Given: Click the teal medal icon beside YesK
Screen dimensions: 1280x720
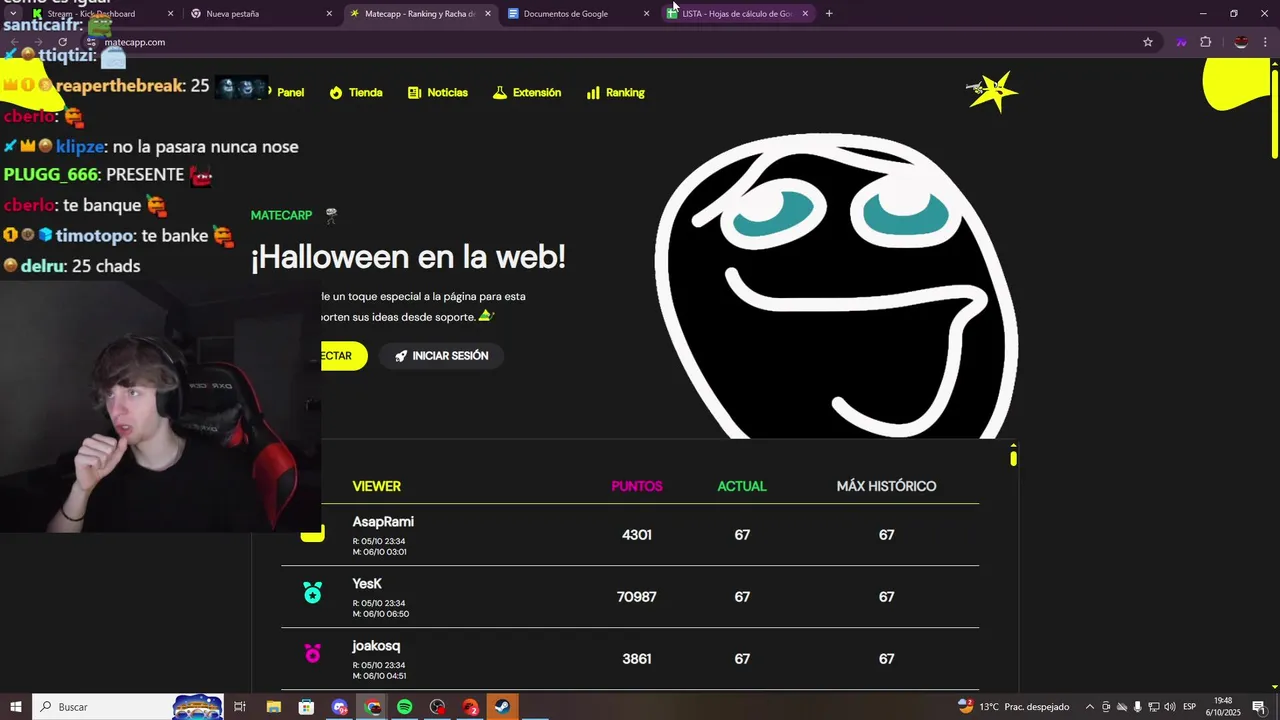Looking at the screenshot, I should [313, 593].
